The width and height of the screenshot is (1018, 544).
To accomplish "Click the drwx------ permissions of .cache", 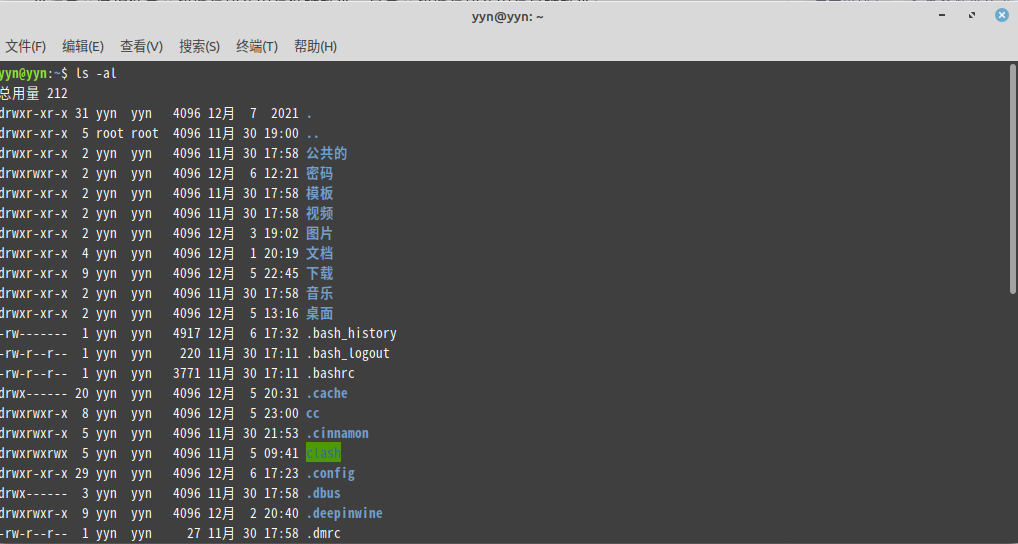I will [x=34, y=393].
